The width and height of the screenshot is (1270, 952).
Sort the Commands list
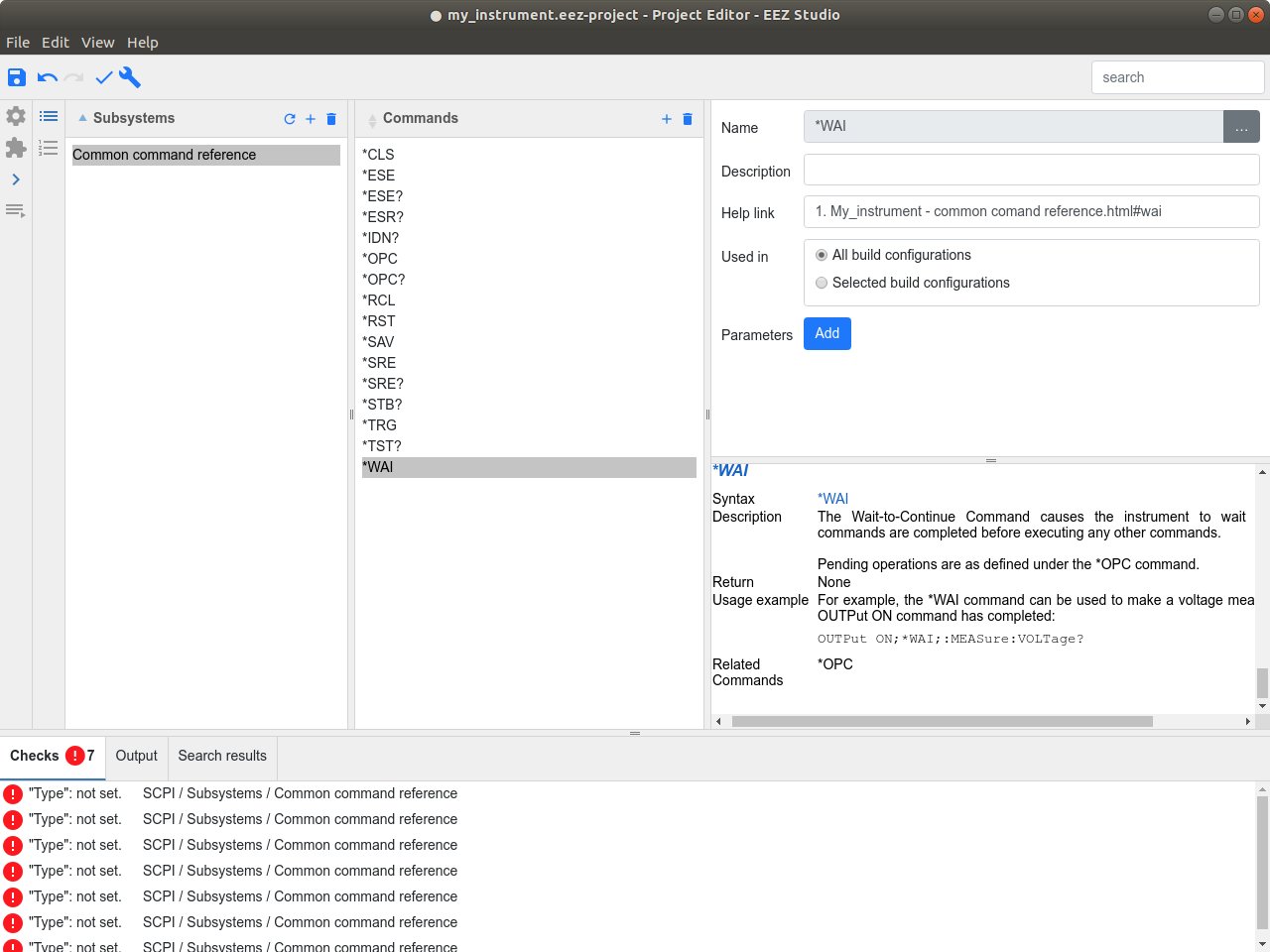tap(372, 120)
